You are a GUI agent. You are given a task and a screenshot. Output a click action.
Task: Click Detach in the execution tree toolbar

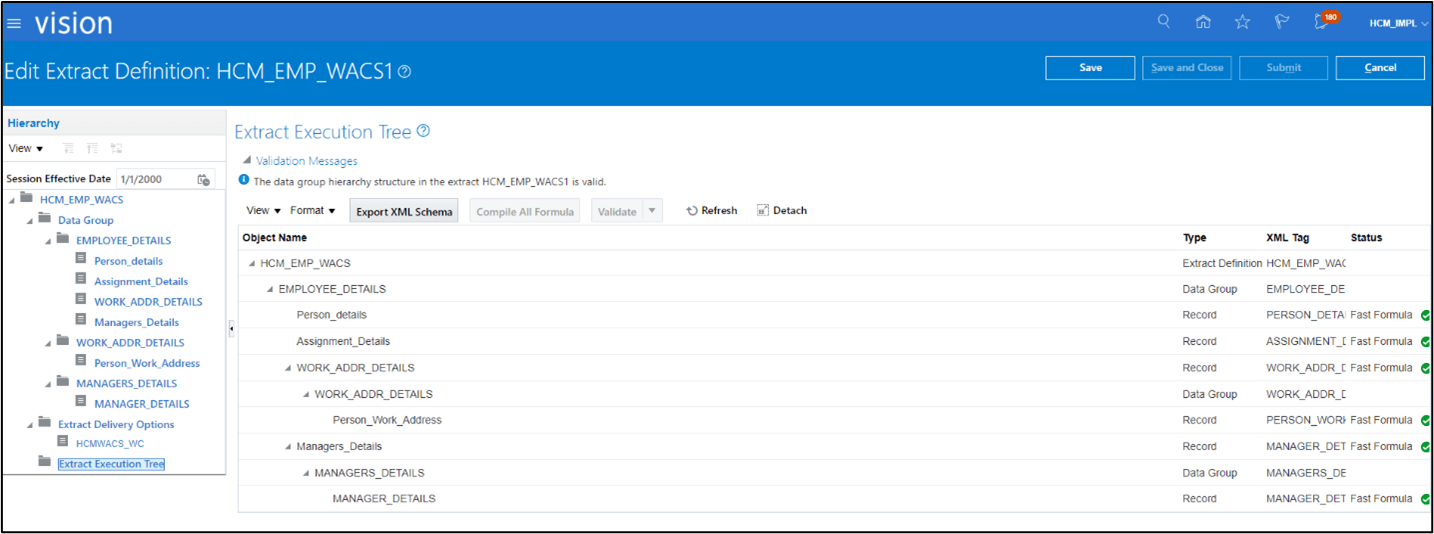pos(781,210)
